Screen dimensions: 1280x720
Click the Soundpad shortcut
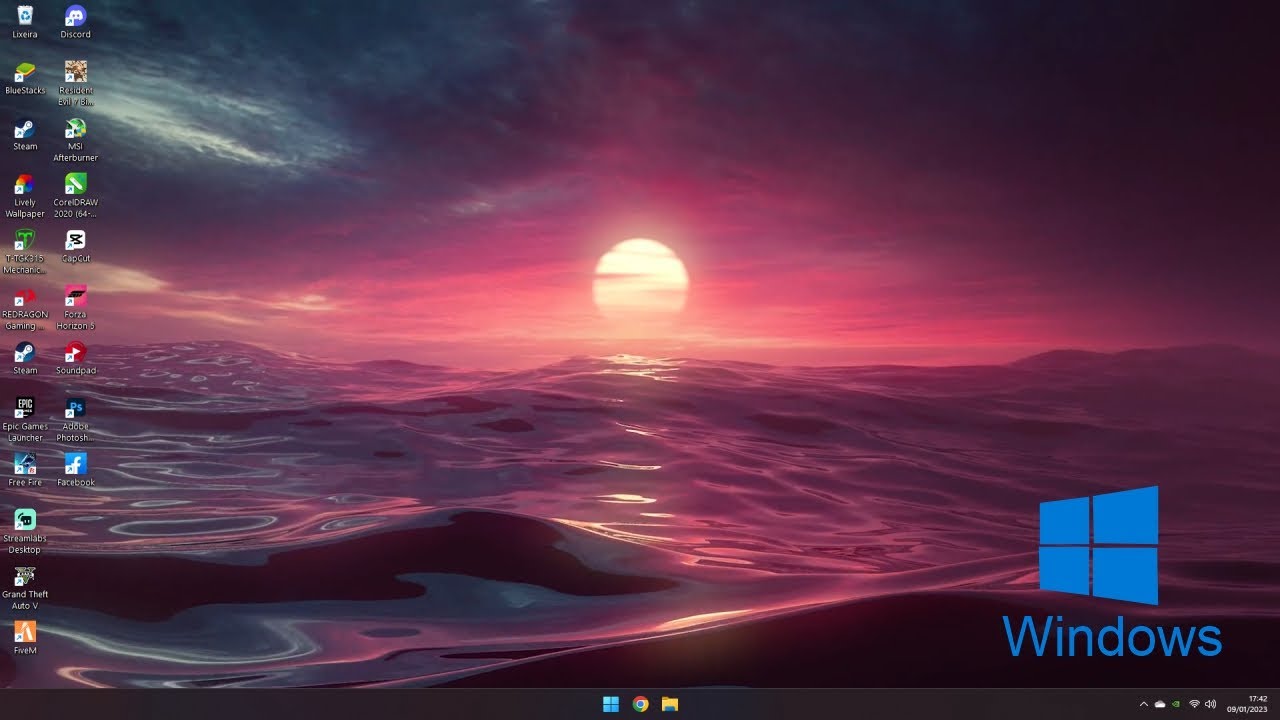[75, 357]
